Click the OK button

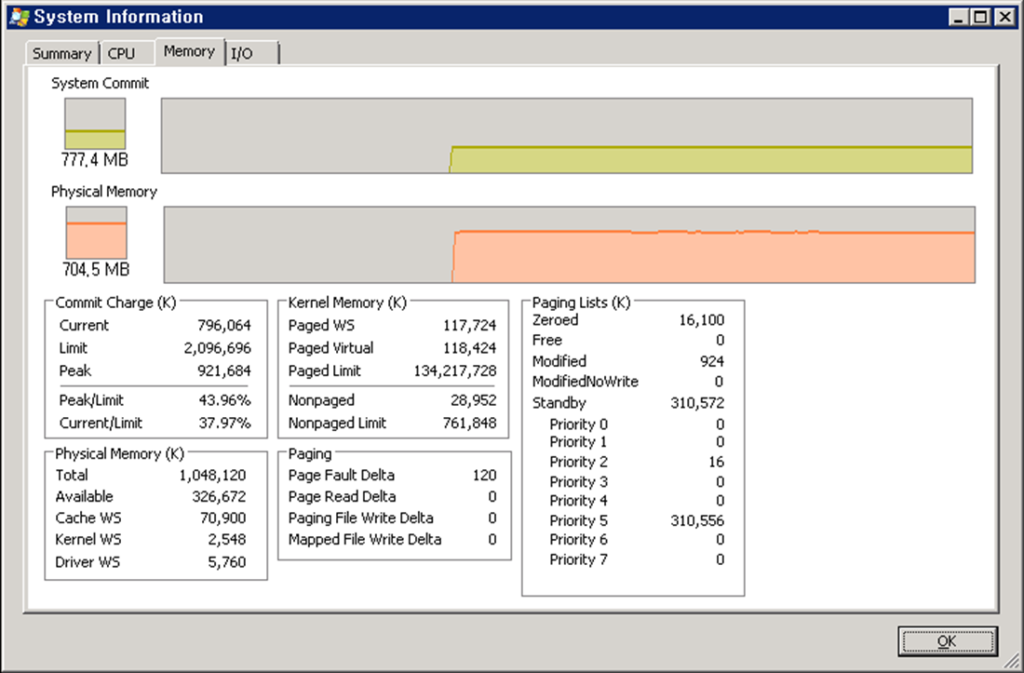coord(947,641)
